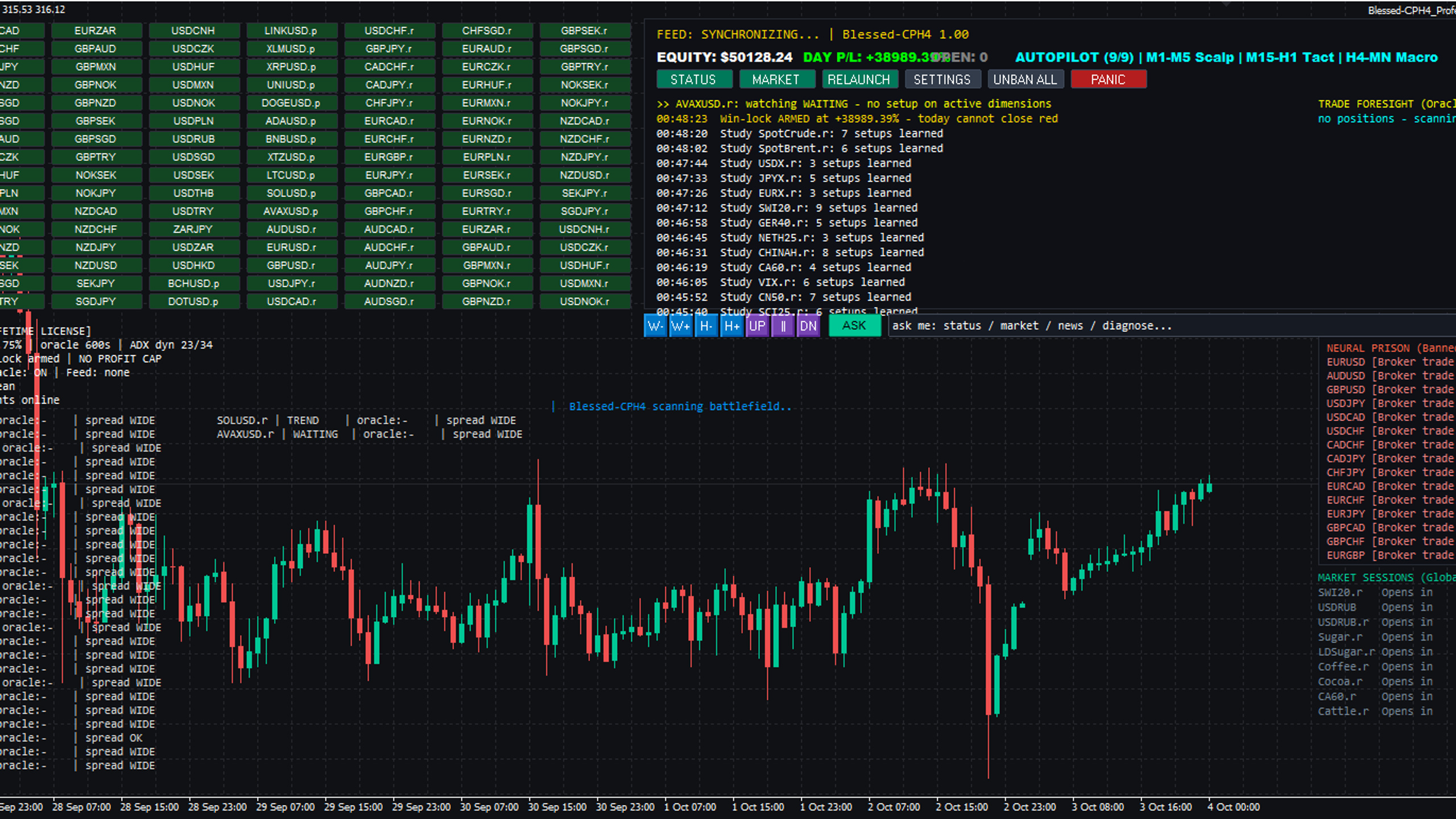Click the purple UP button

click(x=757, y=326)
